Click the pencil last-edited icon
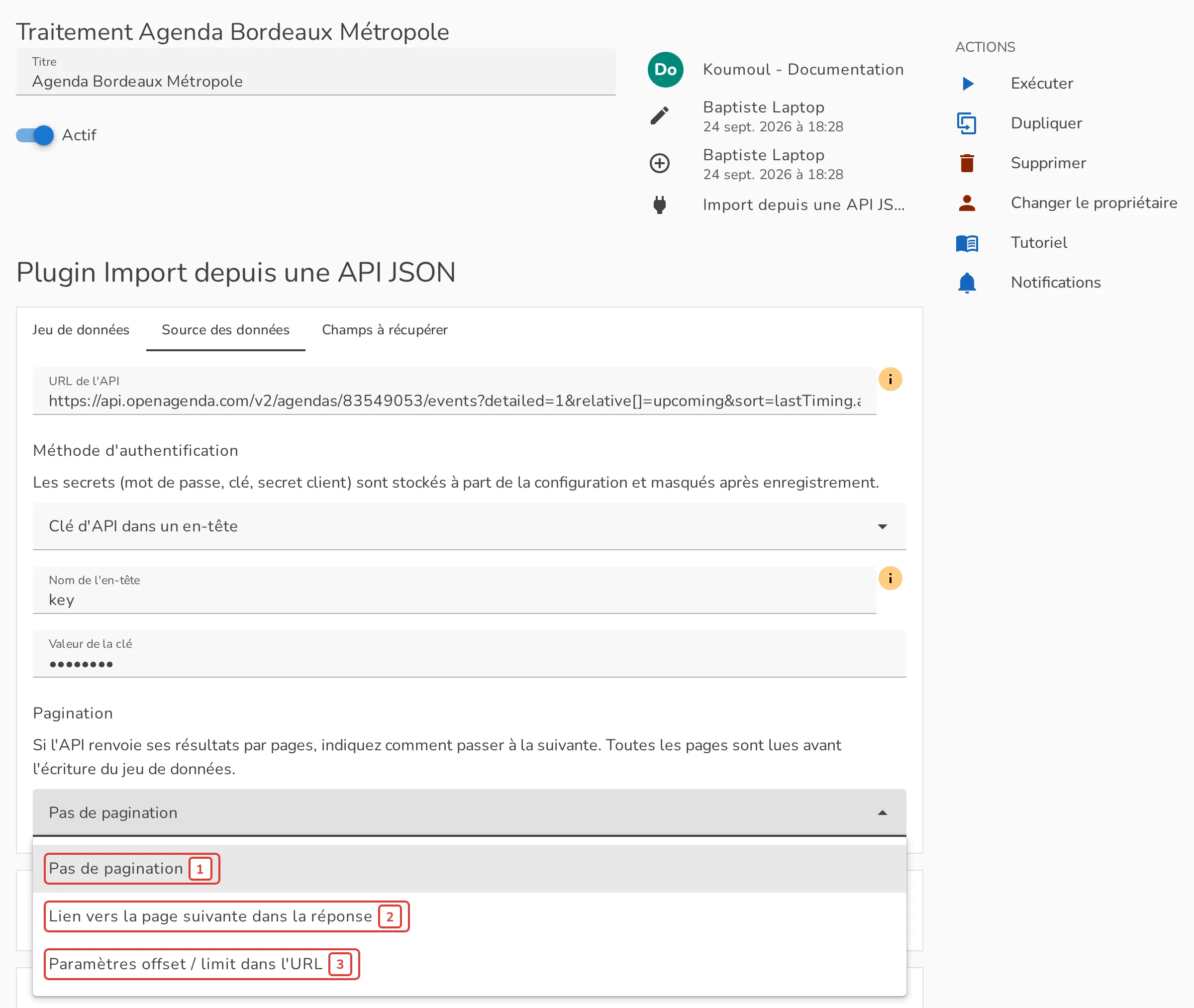Screen dimensions: 1194x1008 [659, 116]
